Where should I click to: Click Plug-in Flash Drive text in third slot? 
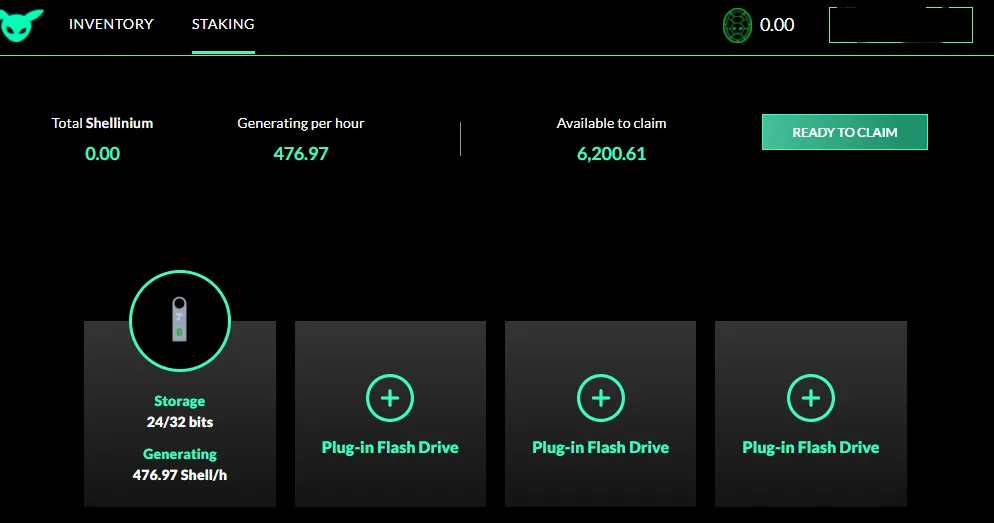point(600,448)
